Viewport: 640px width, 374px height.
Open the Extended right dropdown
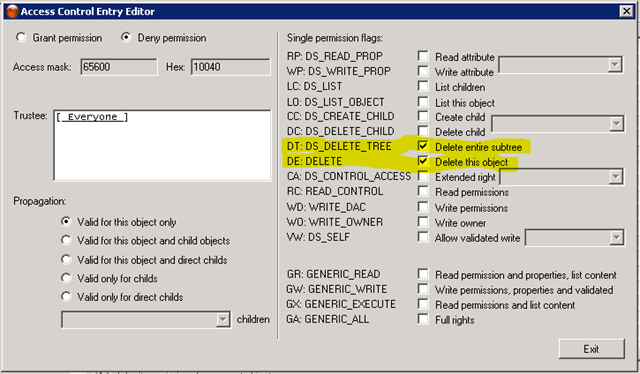[x=616, y=177]
